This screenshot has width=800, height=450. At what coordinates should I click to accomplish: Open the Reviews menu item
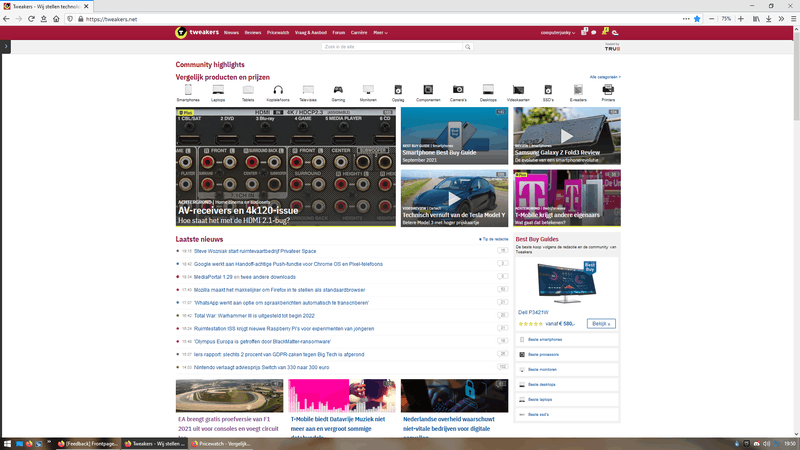point(253,33)
